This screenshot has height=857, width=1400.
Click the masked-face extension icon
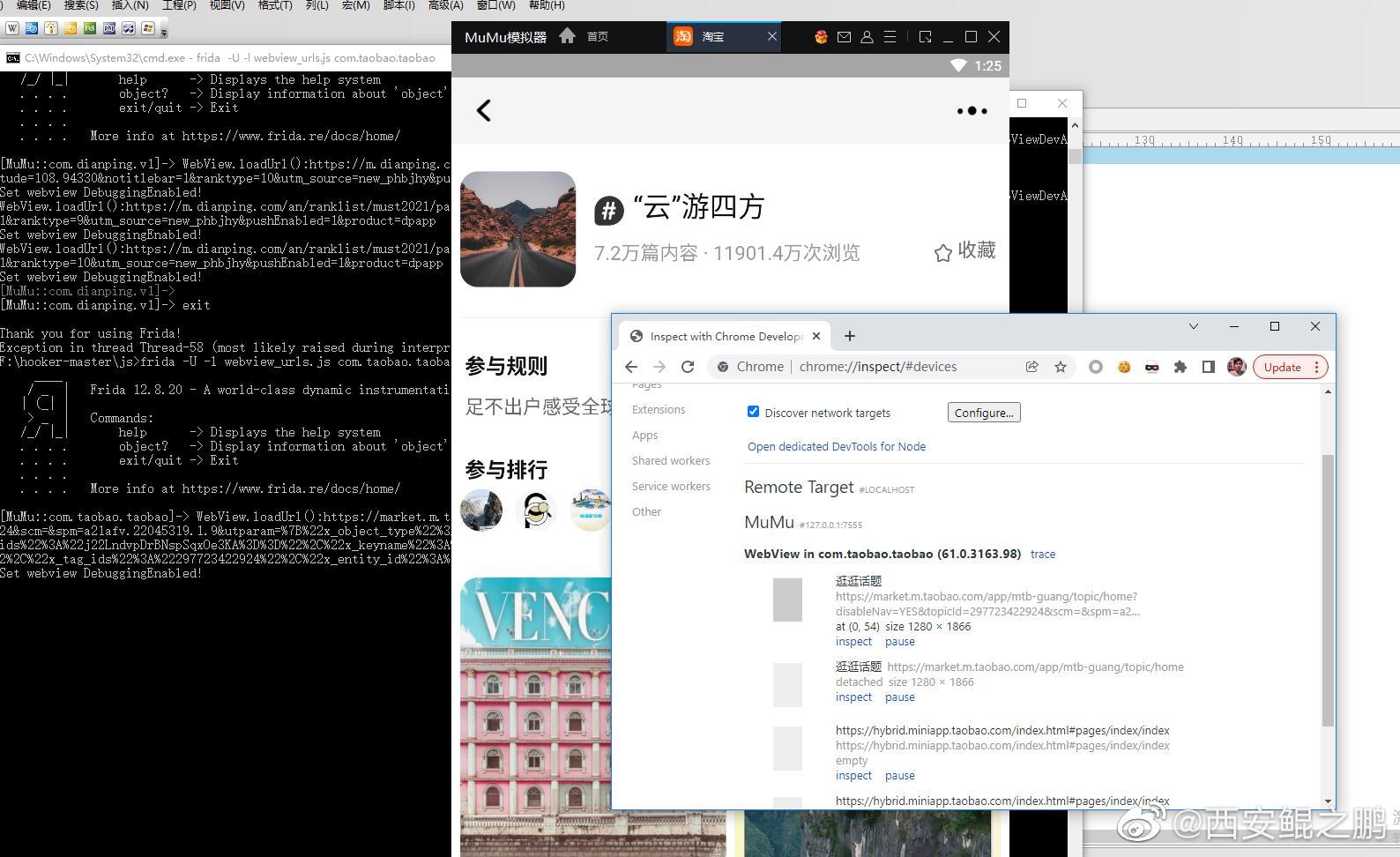(1152, 367)
